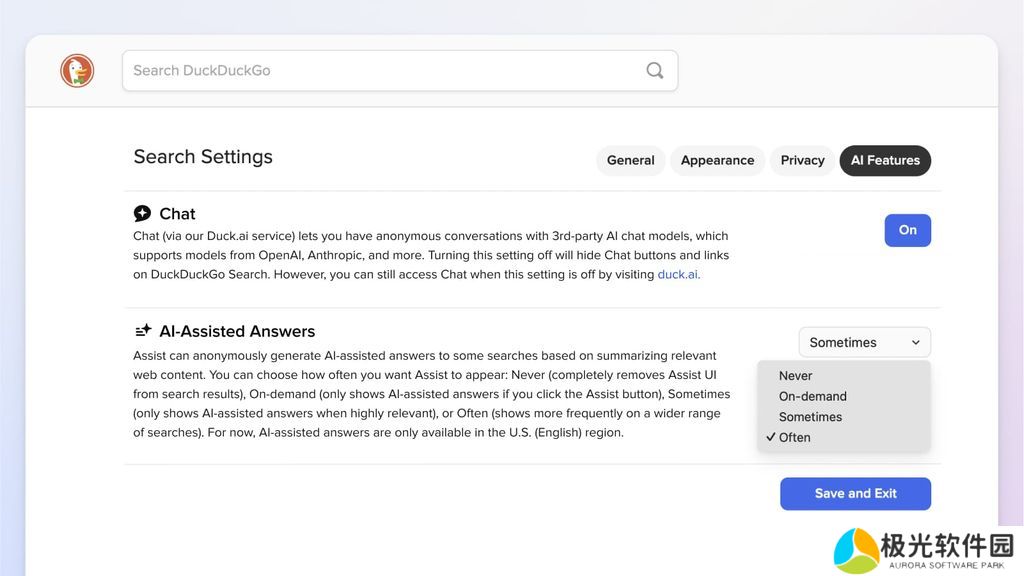Image resolution: width=1024 pixels, height=576 pixels.
Task: Choose the On-demand option
Action: coord(812,396)
